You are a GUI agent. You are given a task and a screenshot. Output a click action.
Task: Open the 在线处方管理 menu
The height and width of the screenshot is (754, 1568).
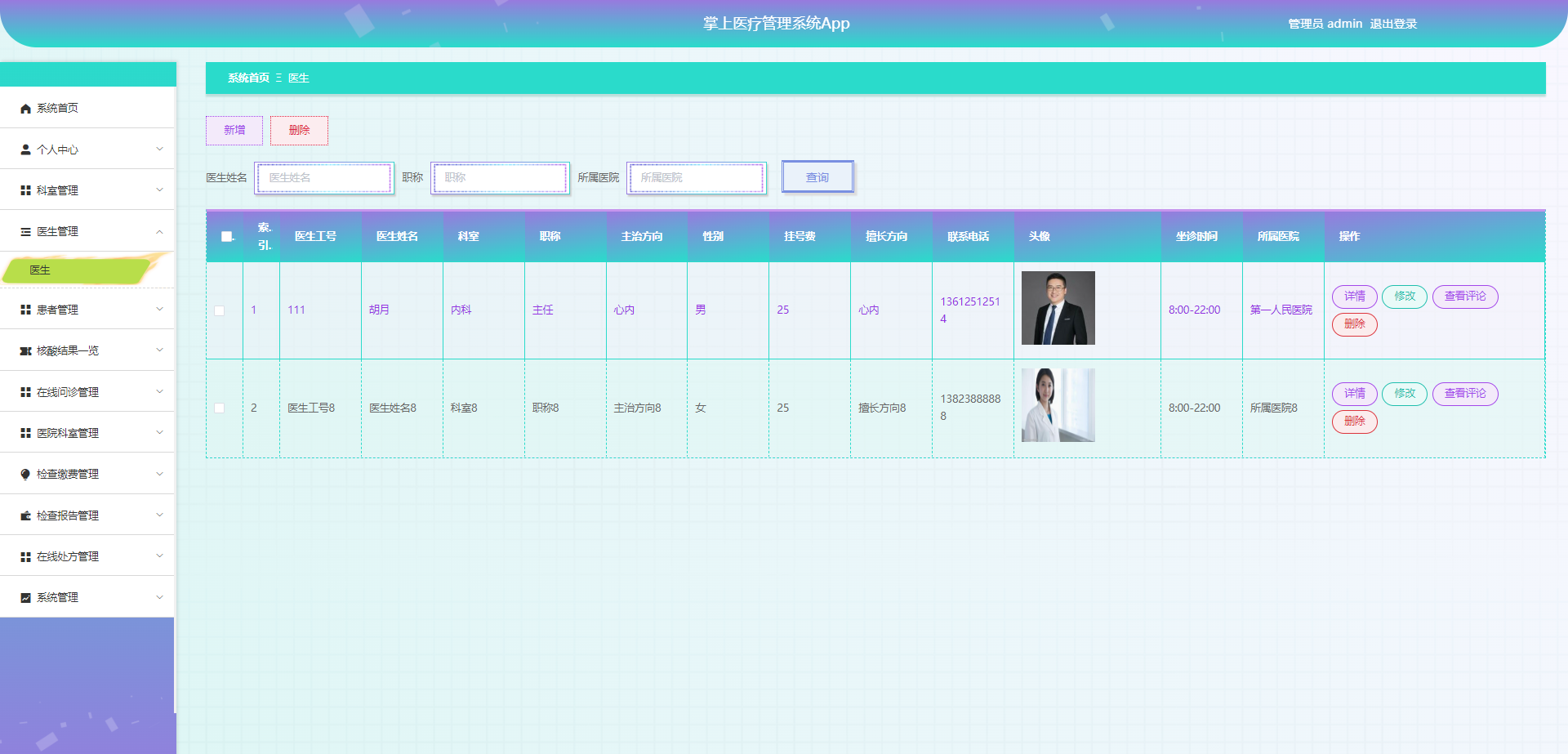87,556
